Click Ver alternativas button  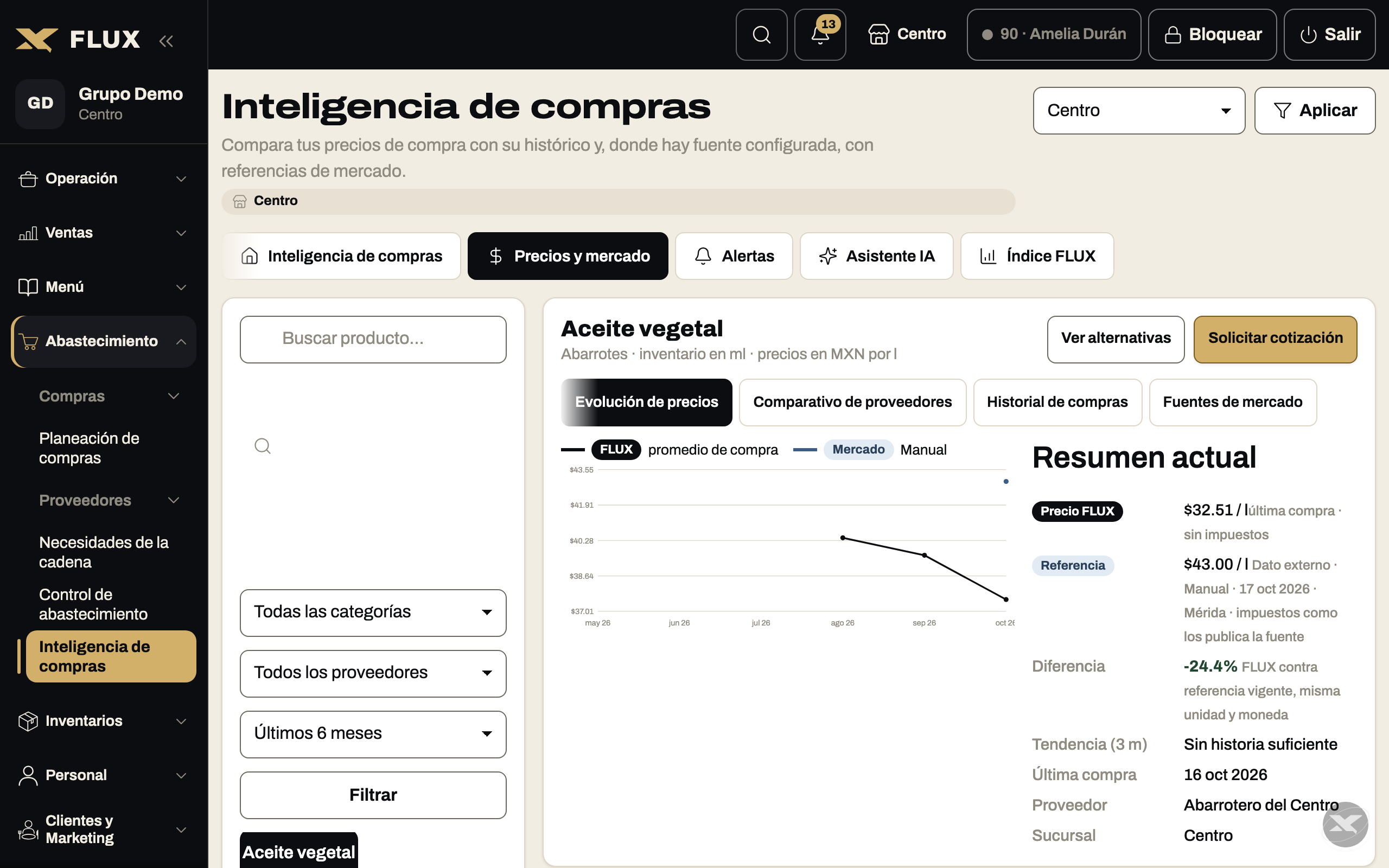pyautogui.click(x=1115, y=339)
